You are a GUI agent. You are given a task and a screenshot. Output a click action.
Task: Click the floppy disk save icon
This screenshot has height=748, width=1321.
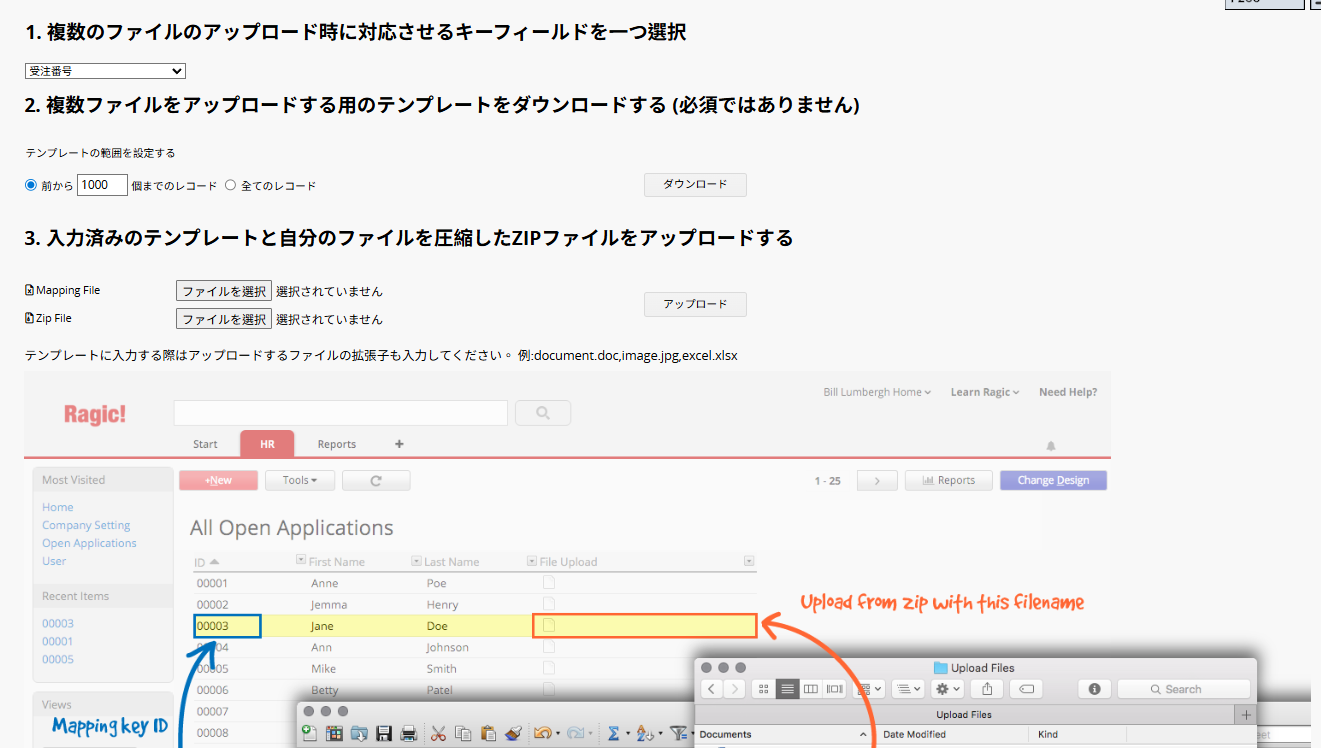384,734
